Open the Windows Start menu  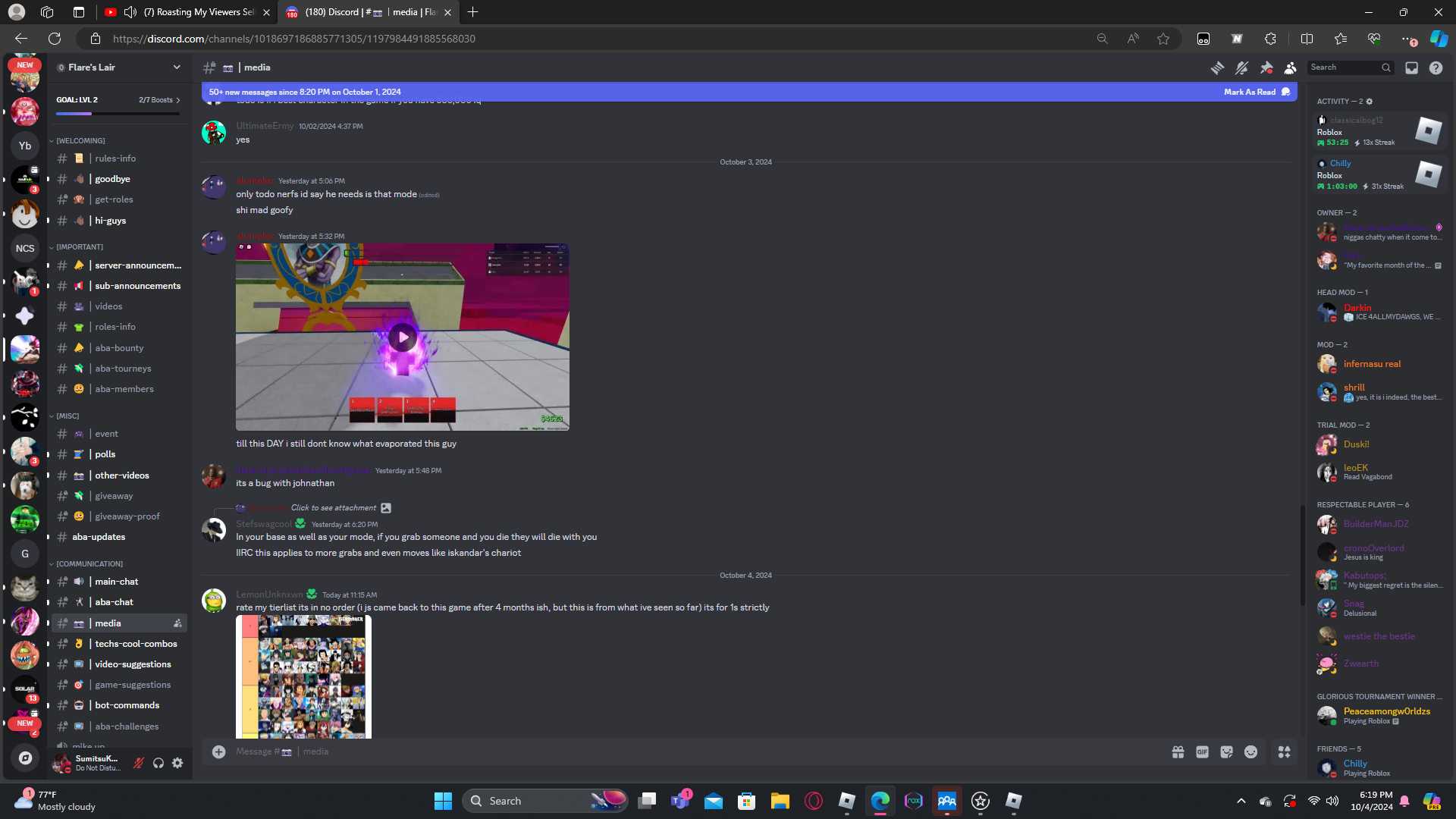point(443,801)
